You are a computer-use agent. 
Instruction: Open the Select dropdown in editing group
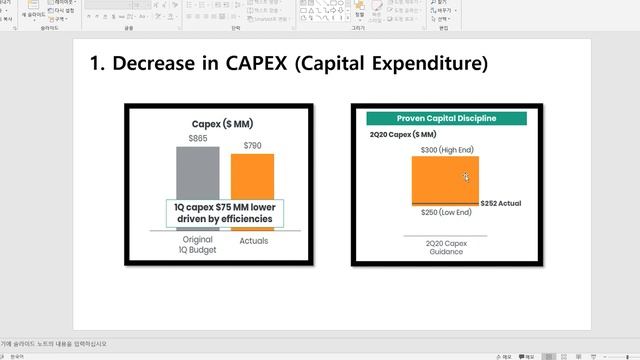coord(441,19)
